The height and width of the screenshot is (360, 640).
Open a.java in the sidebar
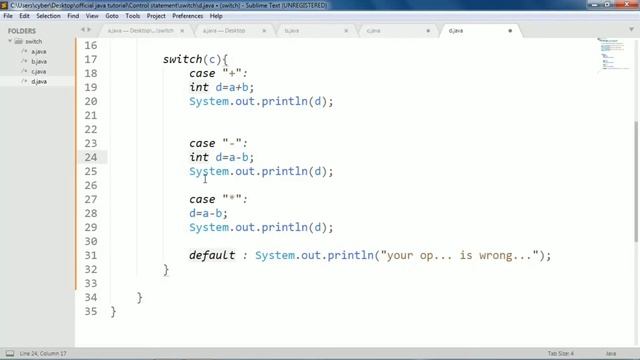(x=39, y=51)
